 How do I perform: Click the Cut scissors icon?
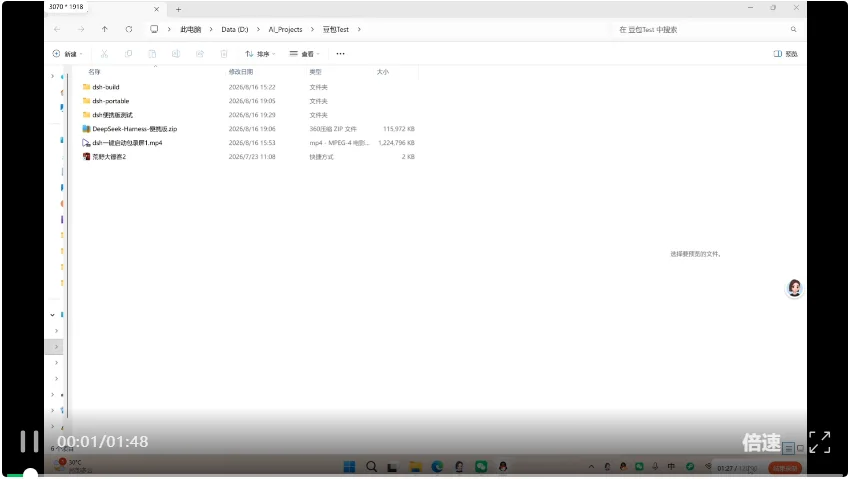[105, 54]
